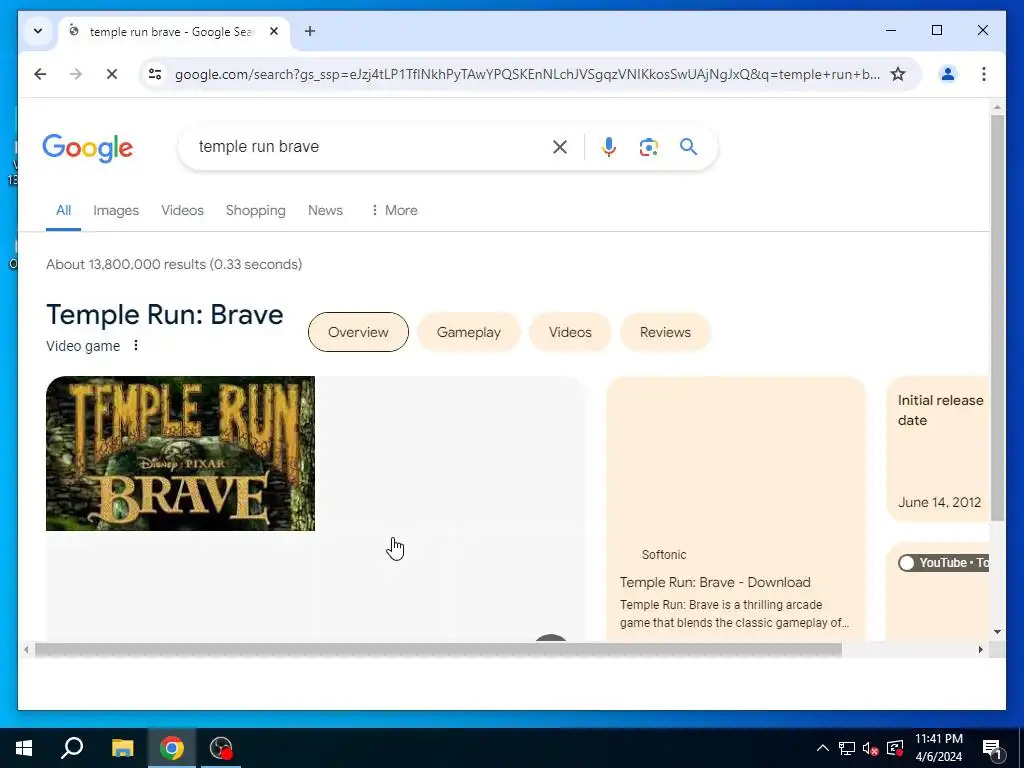
Task: Open Windows taskbar search
Action: click(72, 748)
